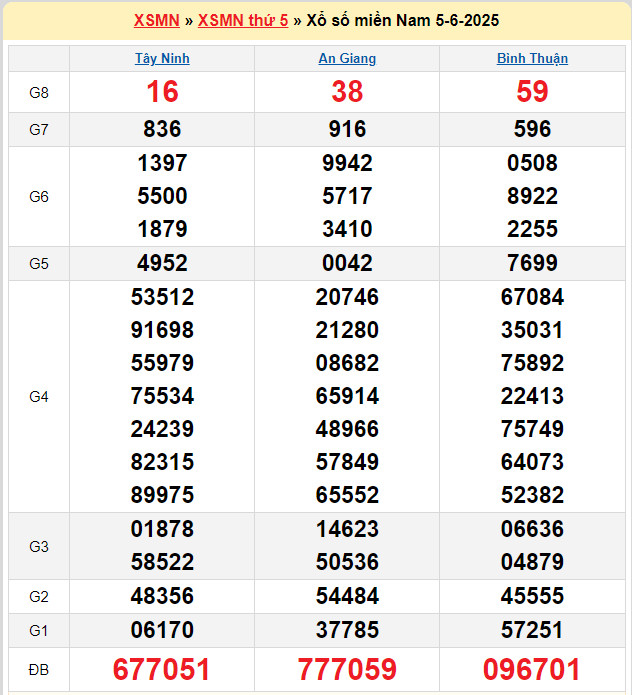The image size is (632, 695).
Task: Click G7 number 916
Action: pyautogui.click(x=347, y=129)
